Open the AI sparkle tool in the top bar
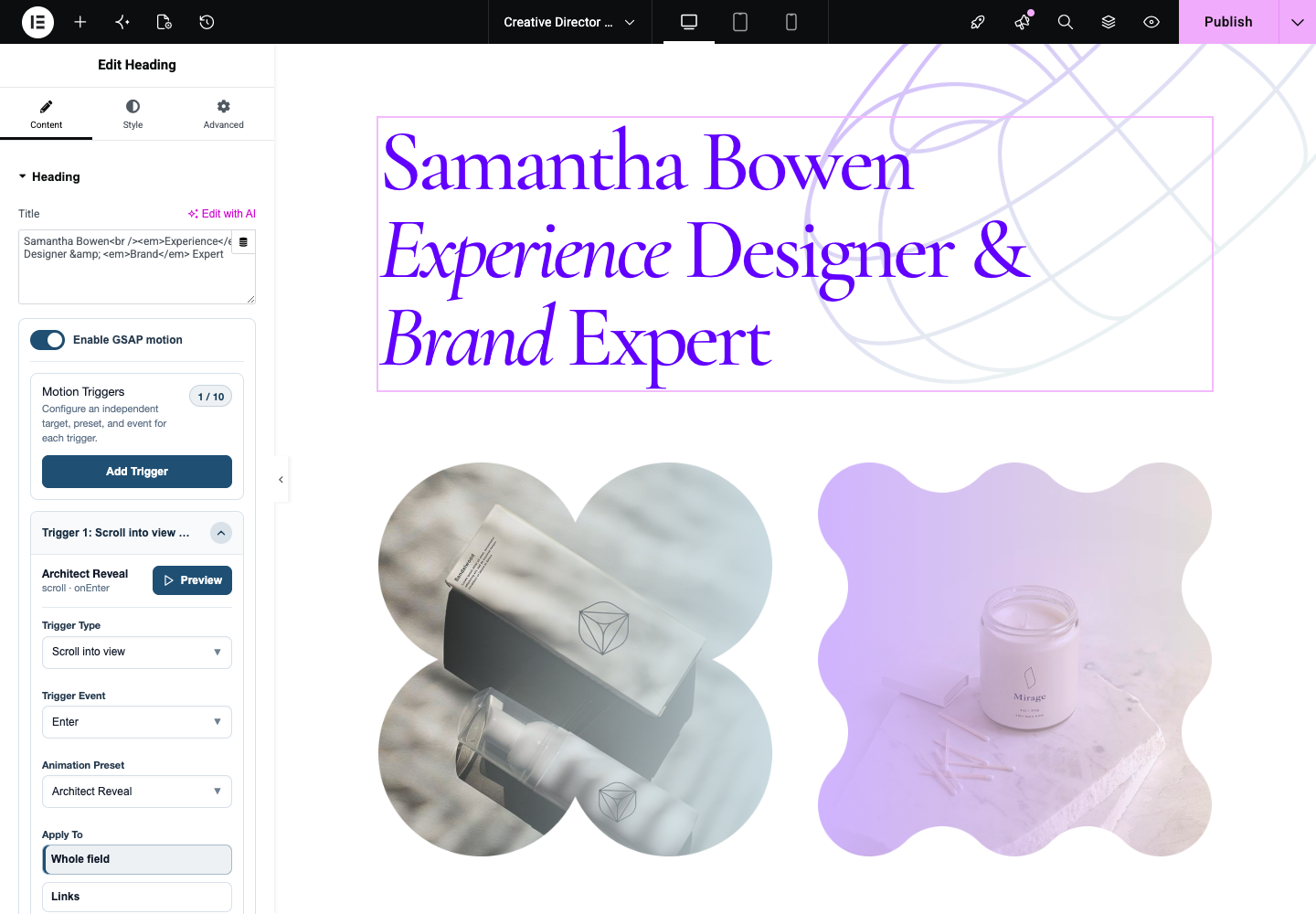This screenshot has width=1316, height=914. pyautogui.click(x=122, y=22)
